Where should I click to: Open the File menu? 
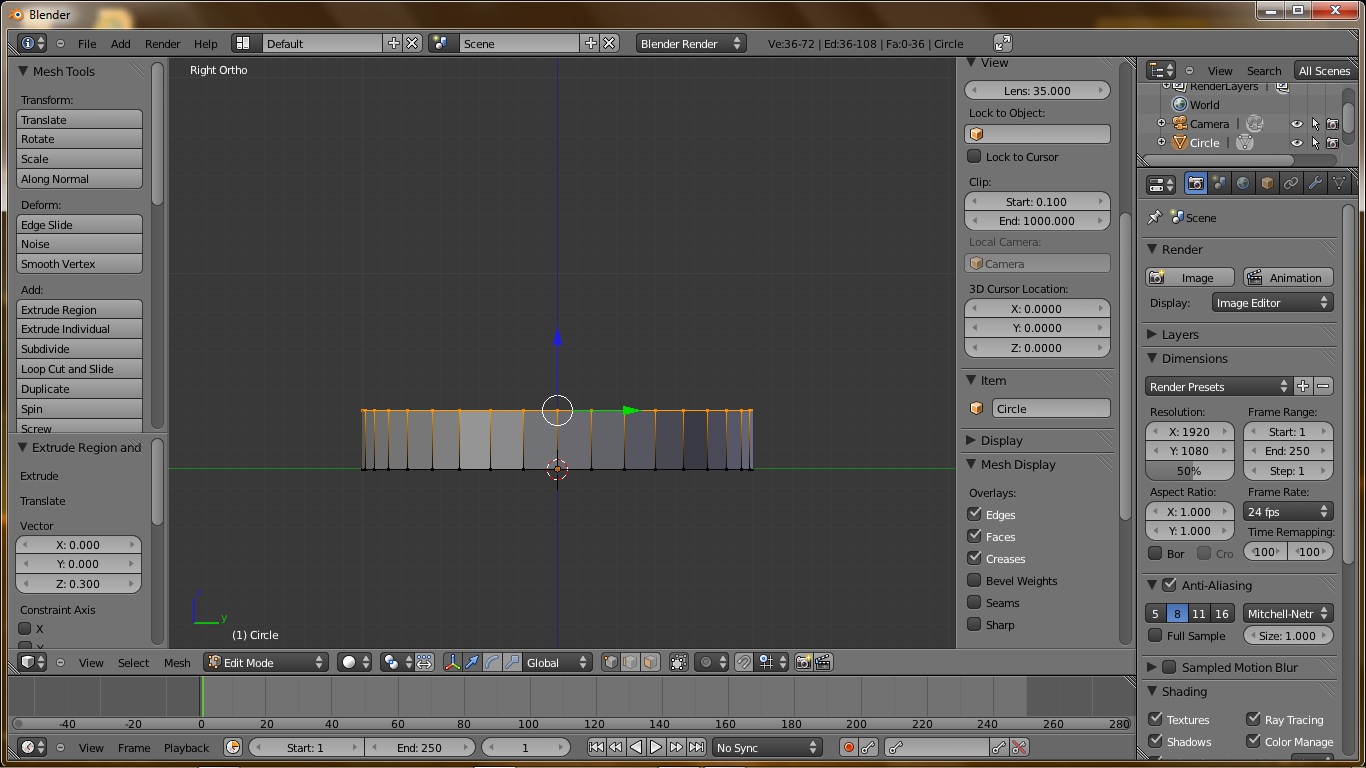tap(87, 44)
